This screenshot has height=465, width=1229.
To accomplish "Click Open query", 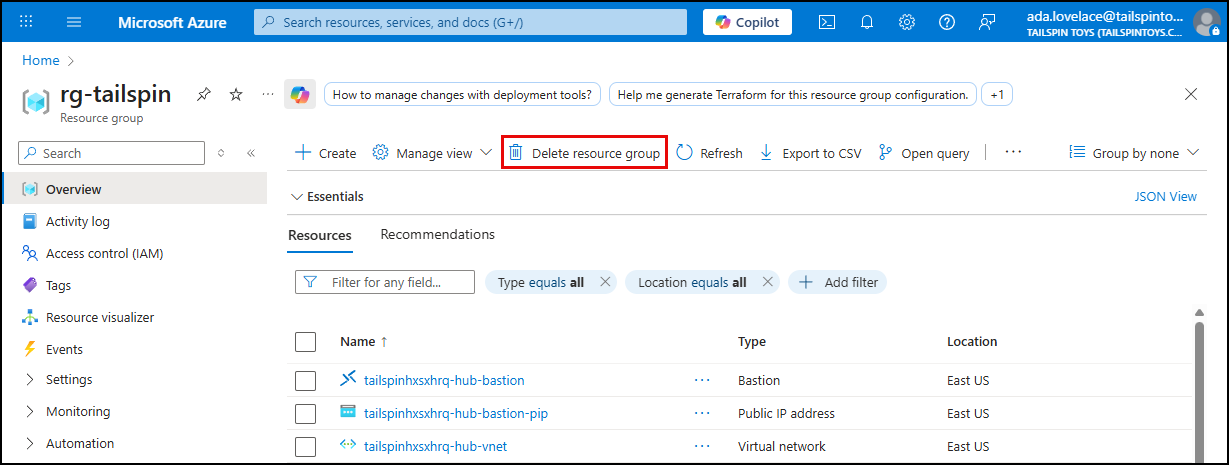I will click(924, 153).
